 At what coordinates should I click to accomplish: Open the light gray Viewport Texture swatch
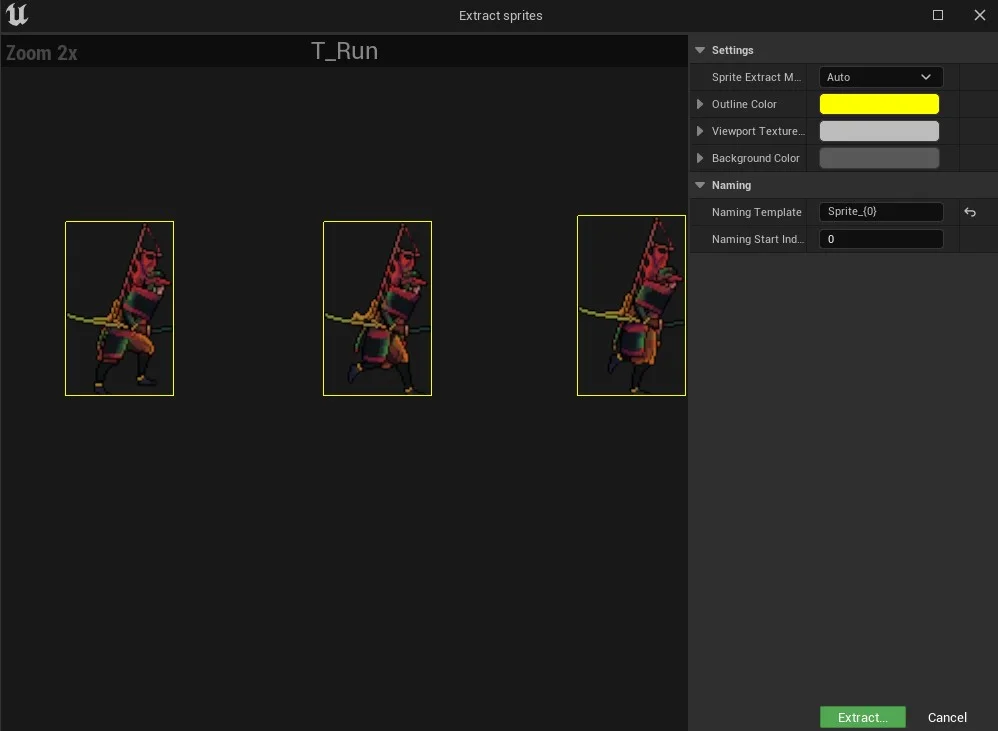click(x=879, y=131)
